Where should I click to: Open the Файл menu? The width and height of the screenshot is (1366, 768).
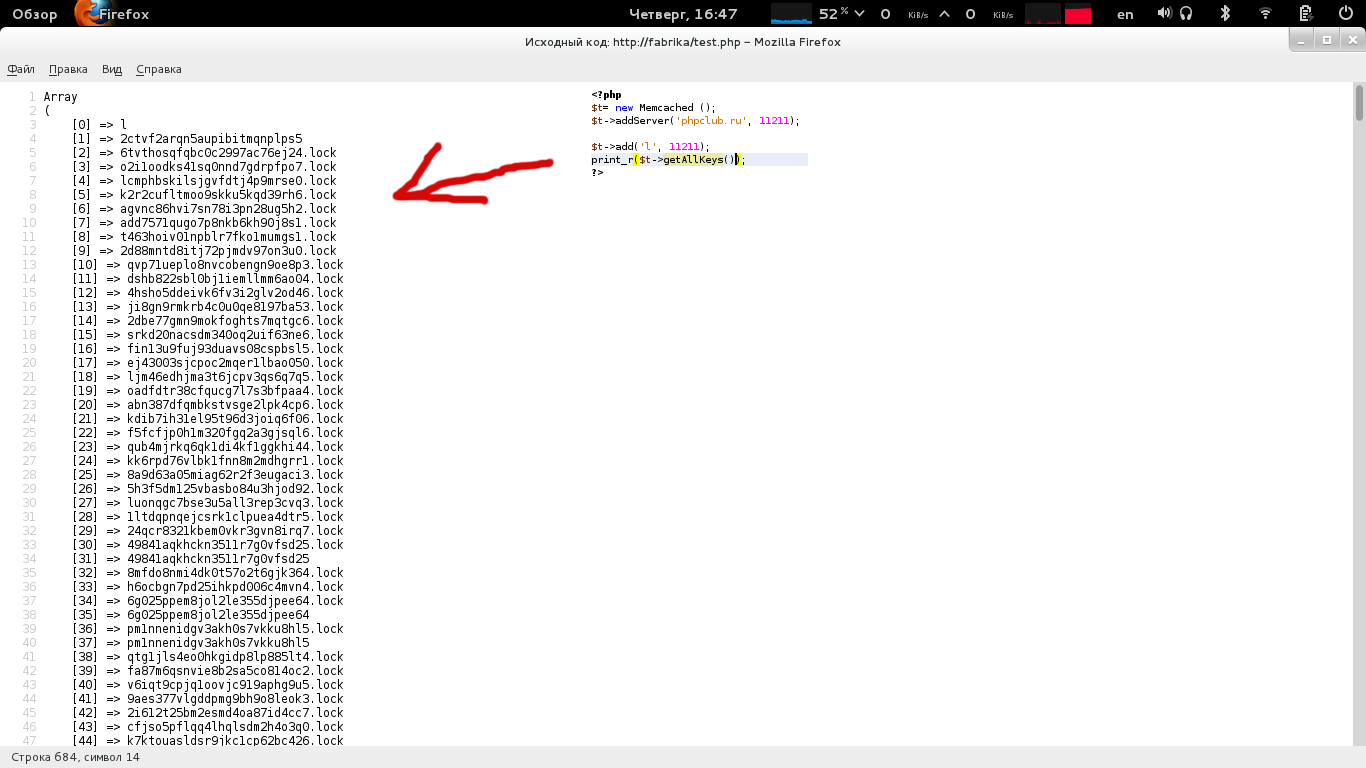coord(21,69)
